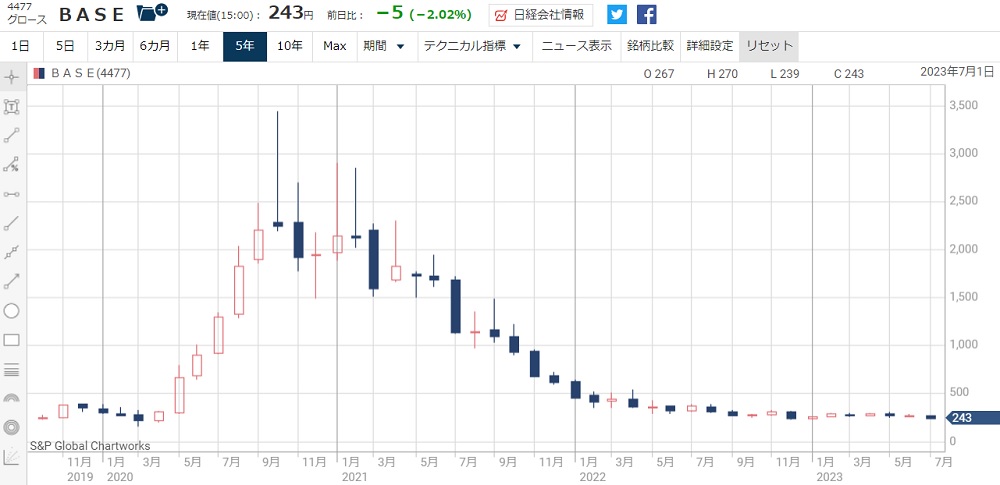Switch chart to 1年 range
Image resolution: width=1000 pixels, height=485 pixels.
(x=200, y=46)
